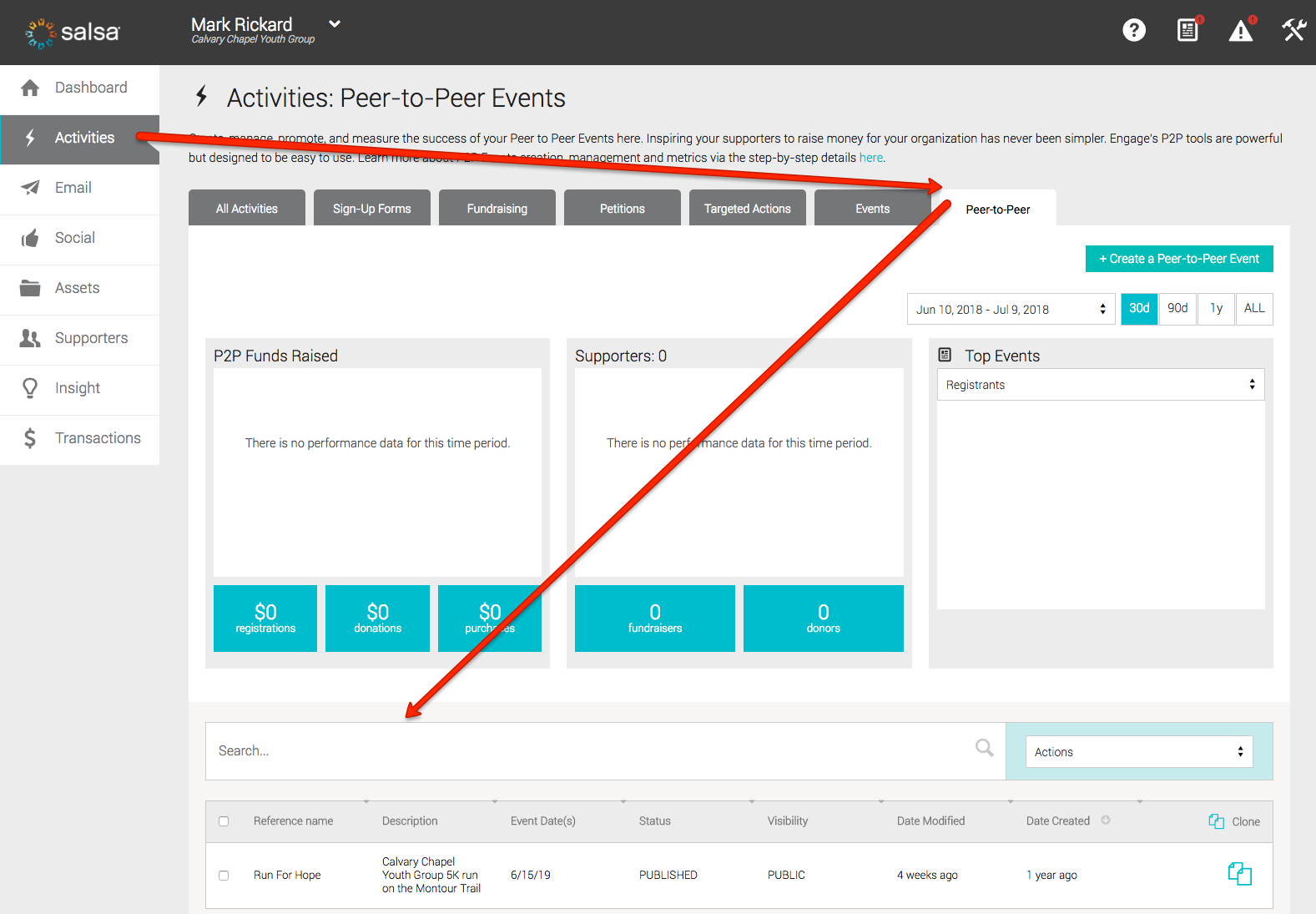Switch to the All Activities tab

click(x=247, y=208)
